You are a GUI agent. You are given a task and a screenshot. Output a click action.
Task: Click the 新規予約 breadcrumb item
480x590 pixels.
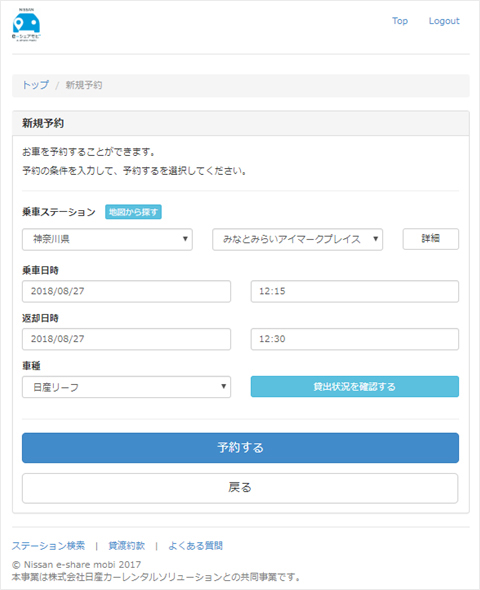(84, 85)
